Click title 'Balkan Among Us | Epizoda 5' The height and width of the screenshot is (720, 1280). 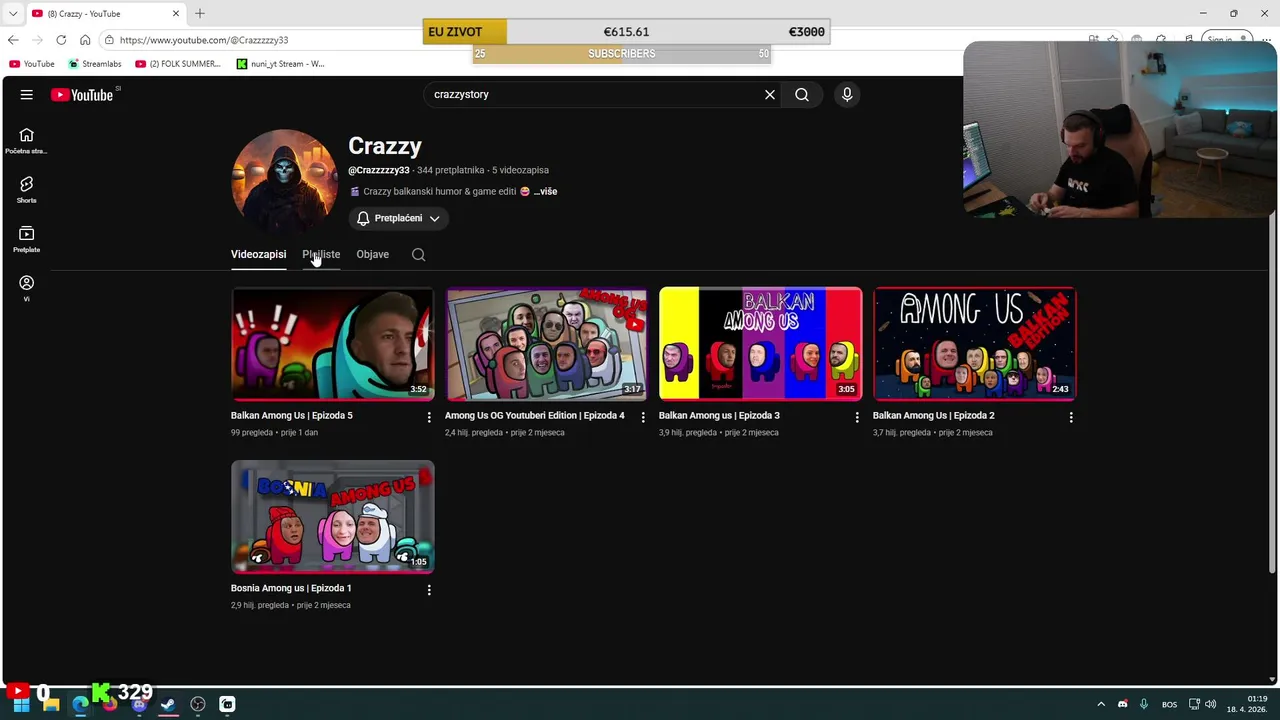tap(292, 415)
